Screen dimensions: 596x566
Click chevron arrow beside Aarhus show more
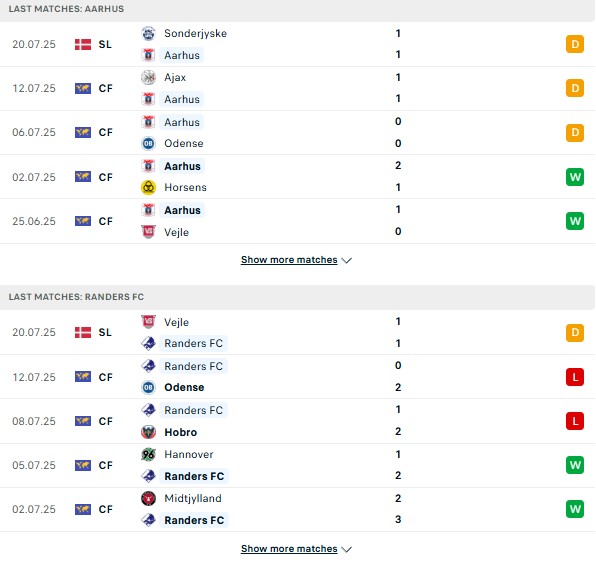pos(346,261)
